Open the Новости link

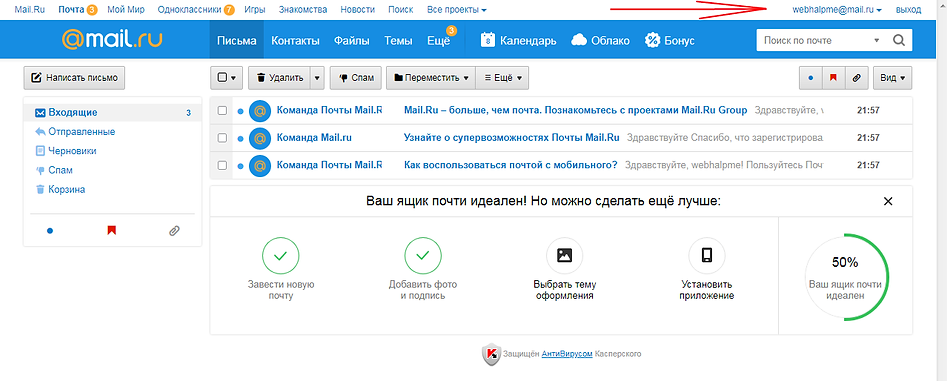[358, 10]
